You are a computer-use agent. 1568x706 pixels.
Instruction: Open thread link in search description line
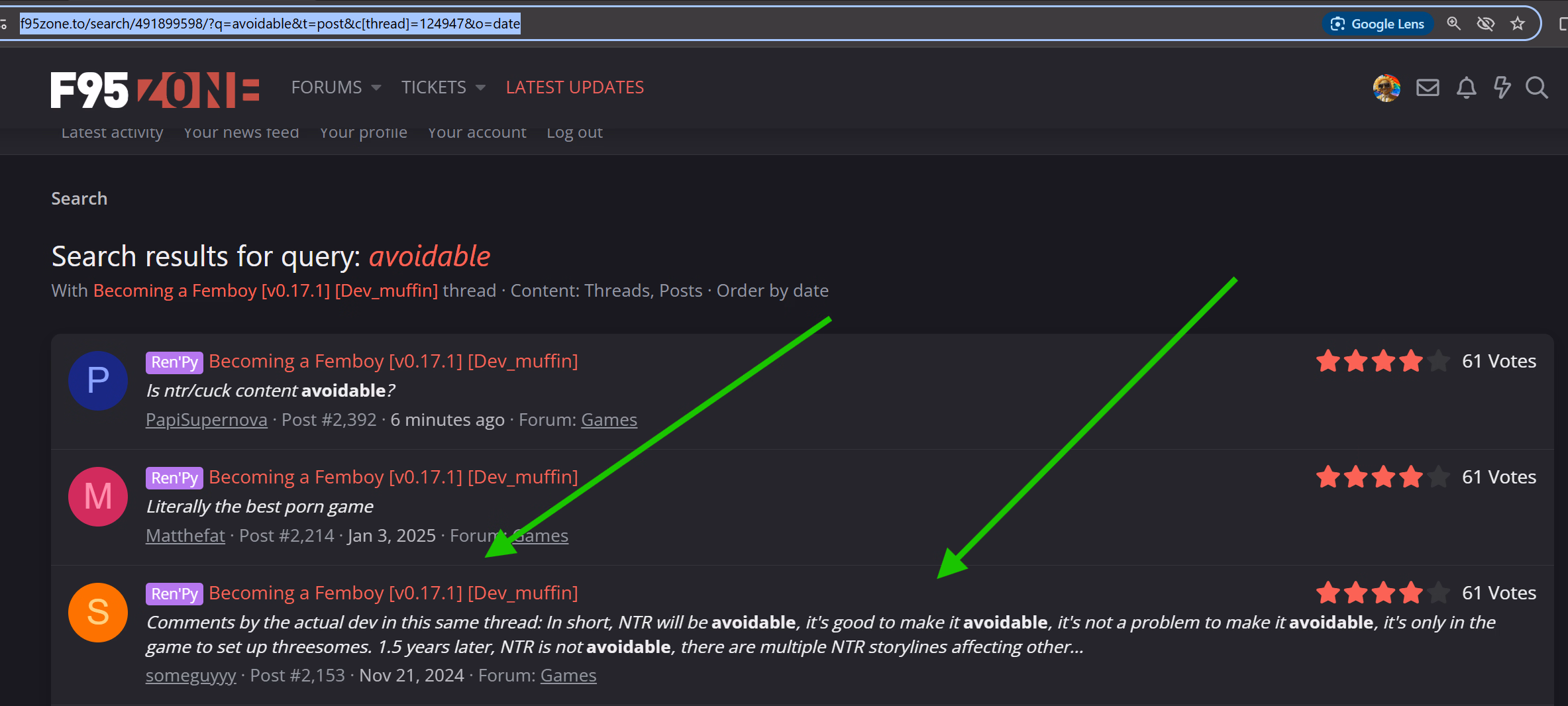(x=266, y=291)
